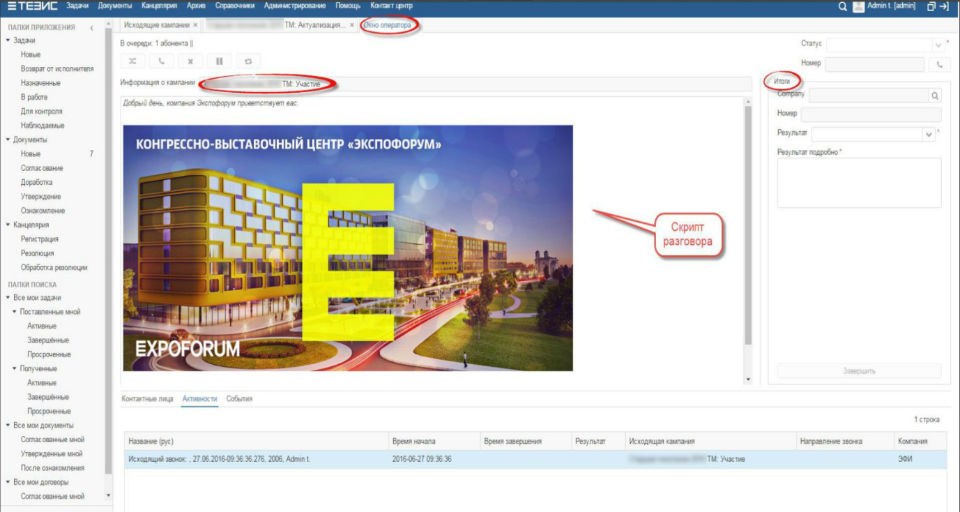
Task: Collapse the Все мои документы folder
Action: click(x=8, y=425)
